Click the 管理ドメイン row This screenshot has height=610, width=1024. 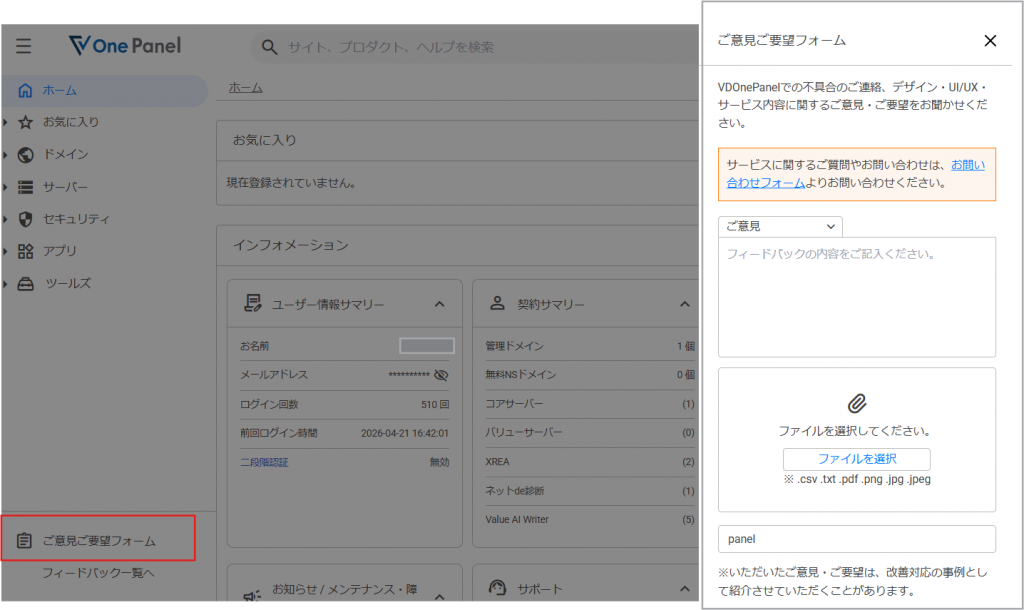click(590, 346)
